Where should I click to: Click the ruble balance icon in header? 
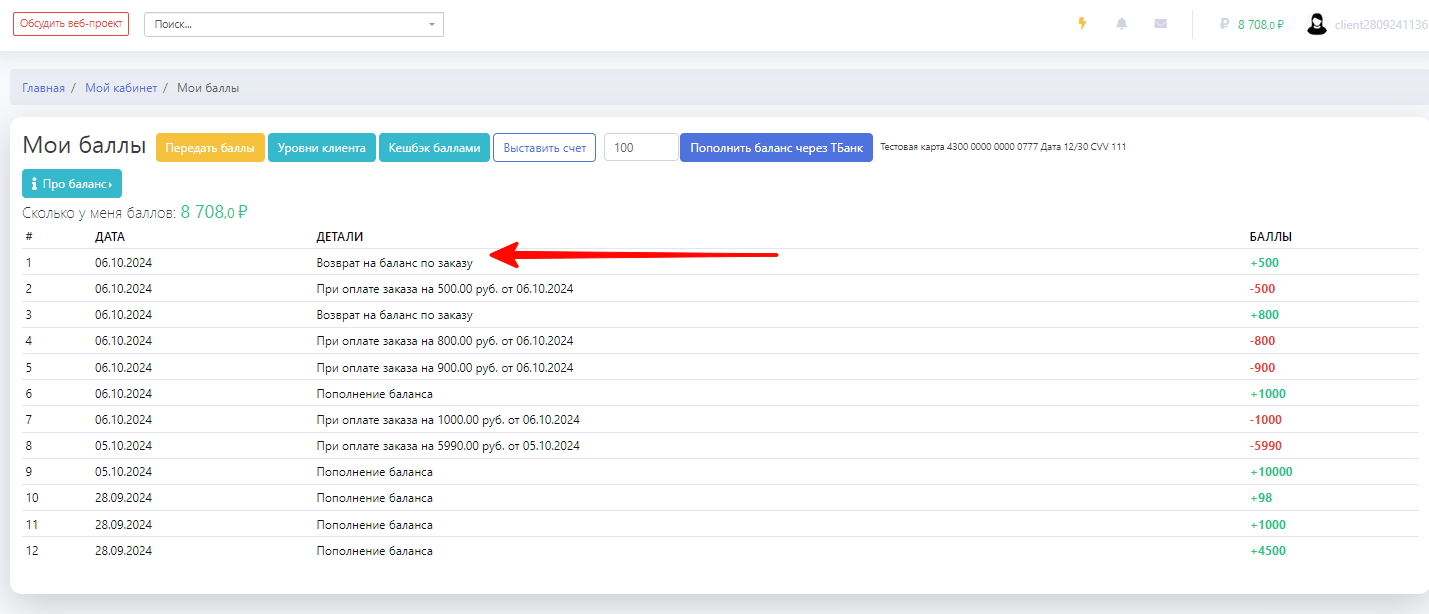tap(1224, 24)
